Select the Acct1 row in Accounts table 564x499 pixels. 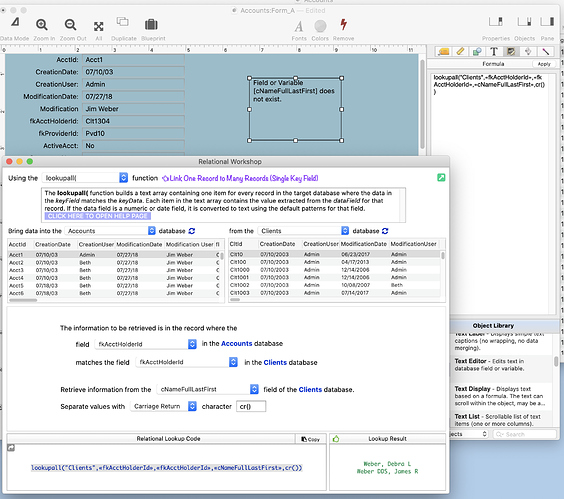(114, 255)
